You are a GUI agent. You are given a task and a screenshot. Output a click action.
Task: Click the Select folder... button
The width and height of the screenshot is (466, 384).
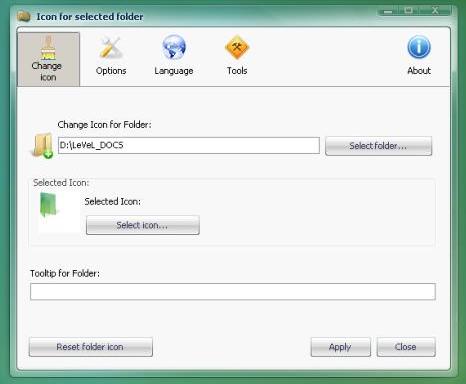pyautogui.click(x=378, y=146)
